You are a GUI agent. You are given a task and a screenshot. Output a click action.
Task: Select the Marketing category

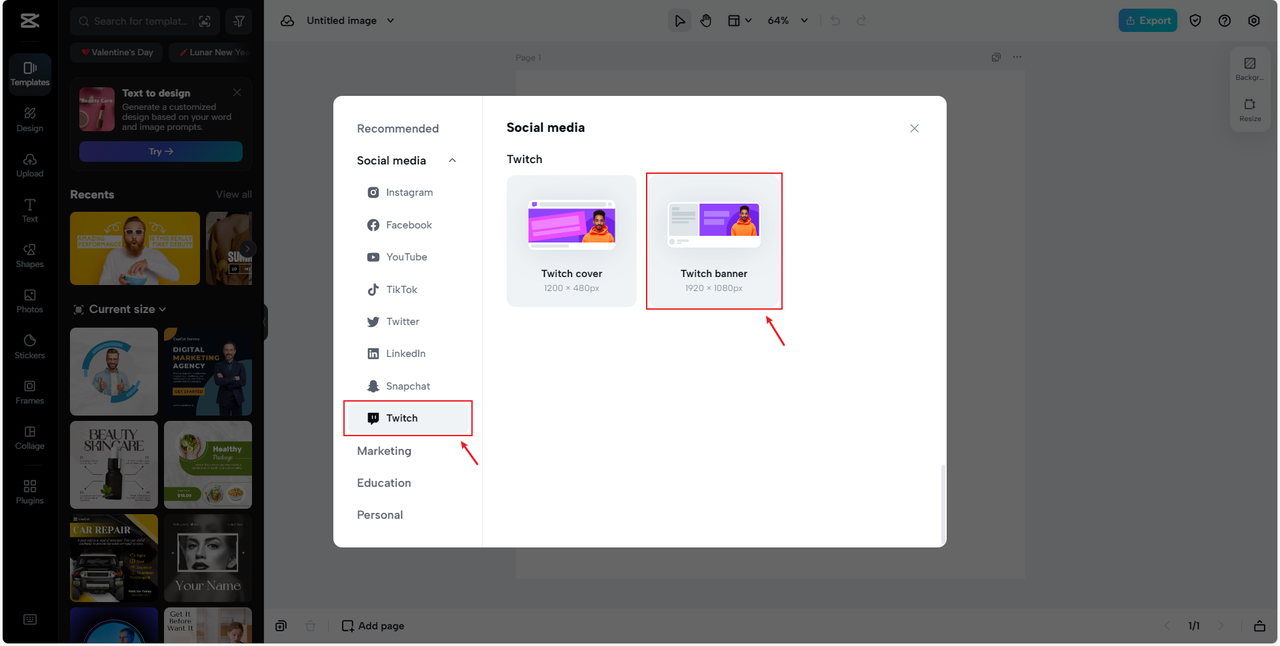(384, 451)
